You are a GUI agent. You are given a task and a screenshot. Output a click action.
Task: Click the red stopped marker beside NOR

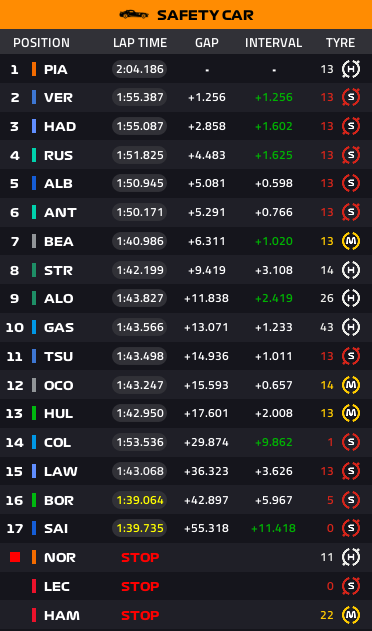click(15, 557)
